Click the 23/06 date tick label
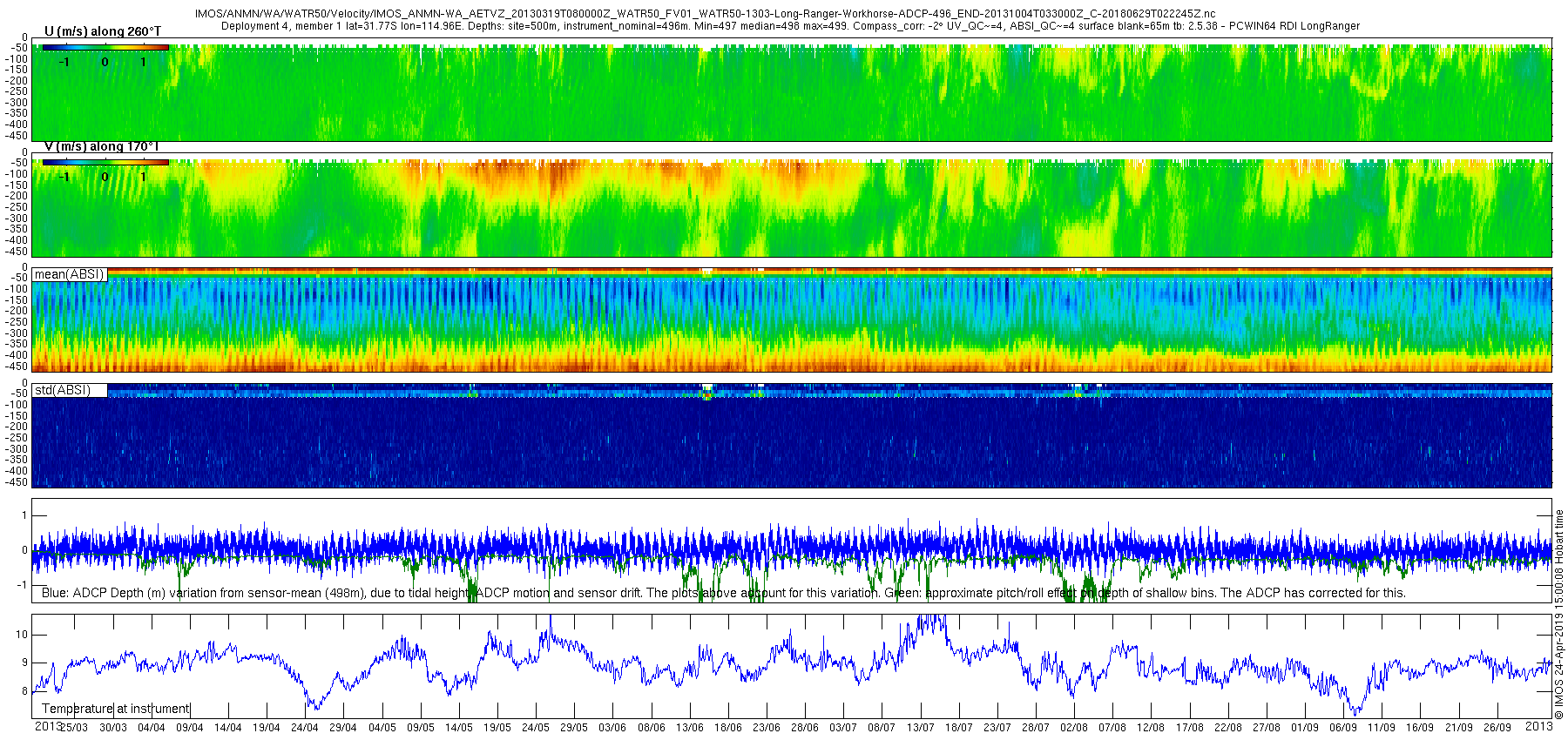Viewport: 1568px width, 740px height. pos(766,728)
